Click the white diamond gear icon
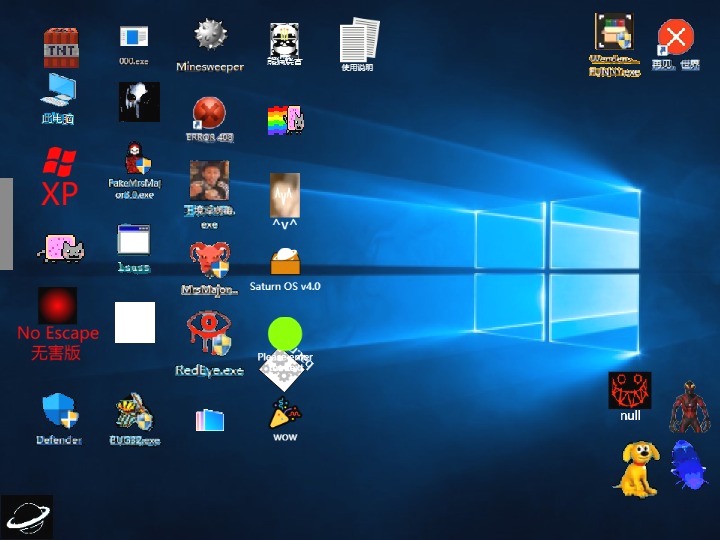Viewport: 720px width, 540px height. 285,370
